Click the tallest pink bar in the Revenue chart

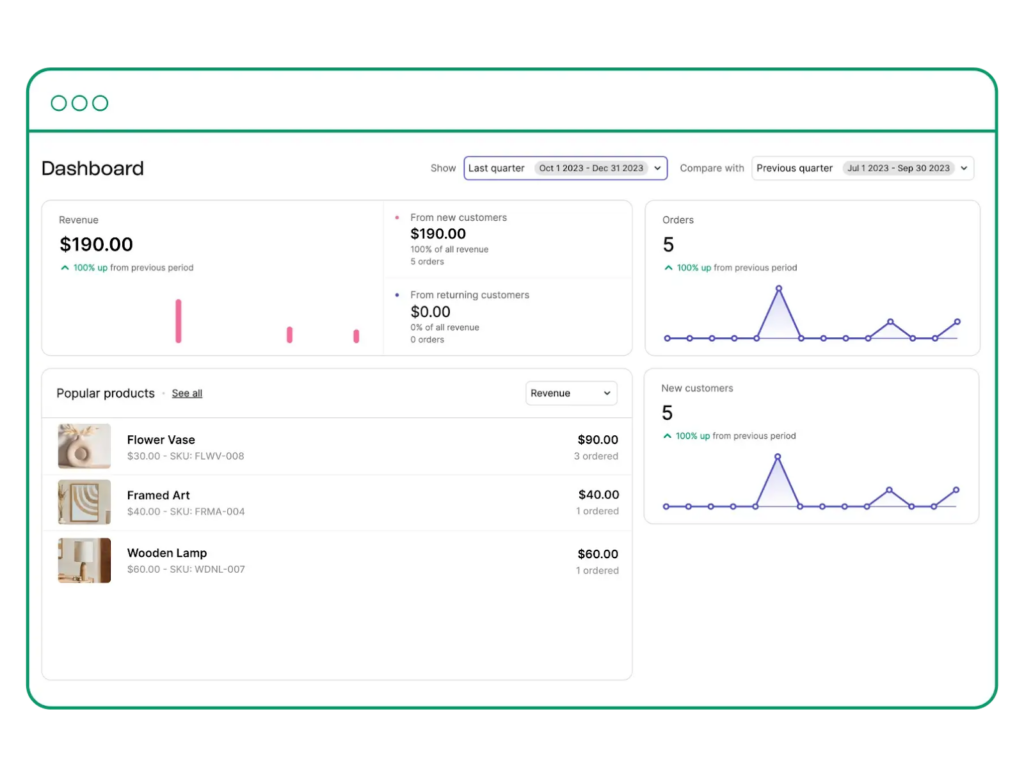click(178, 320)
